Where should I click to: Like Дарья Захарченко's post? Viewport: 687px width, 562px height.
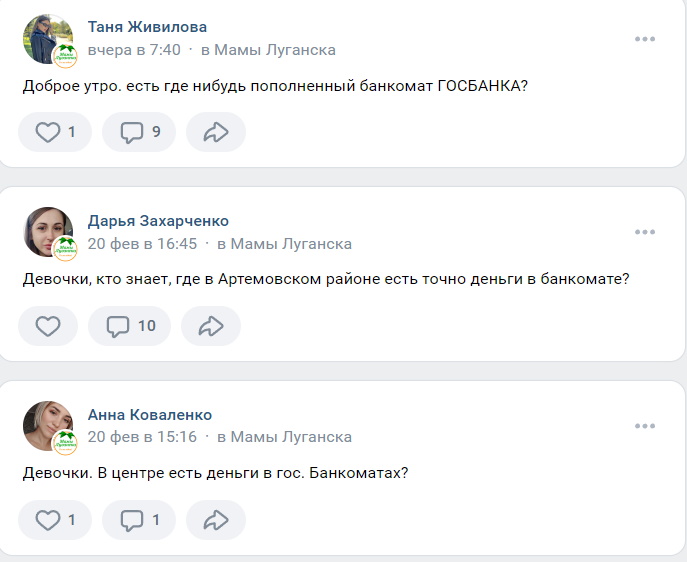click(x=48, y=325)
